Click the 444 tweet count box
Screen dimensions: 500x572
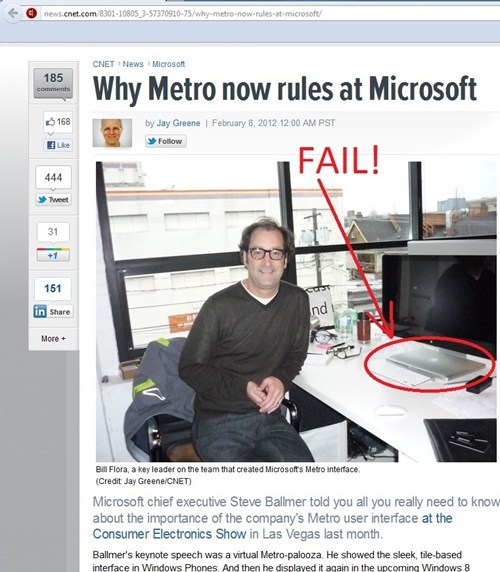coord(53,178)
